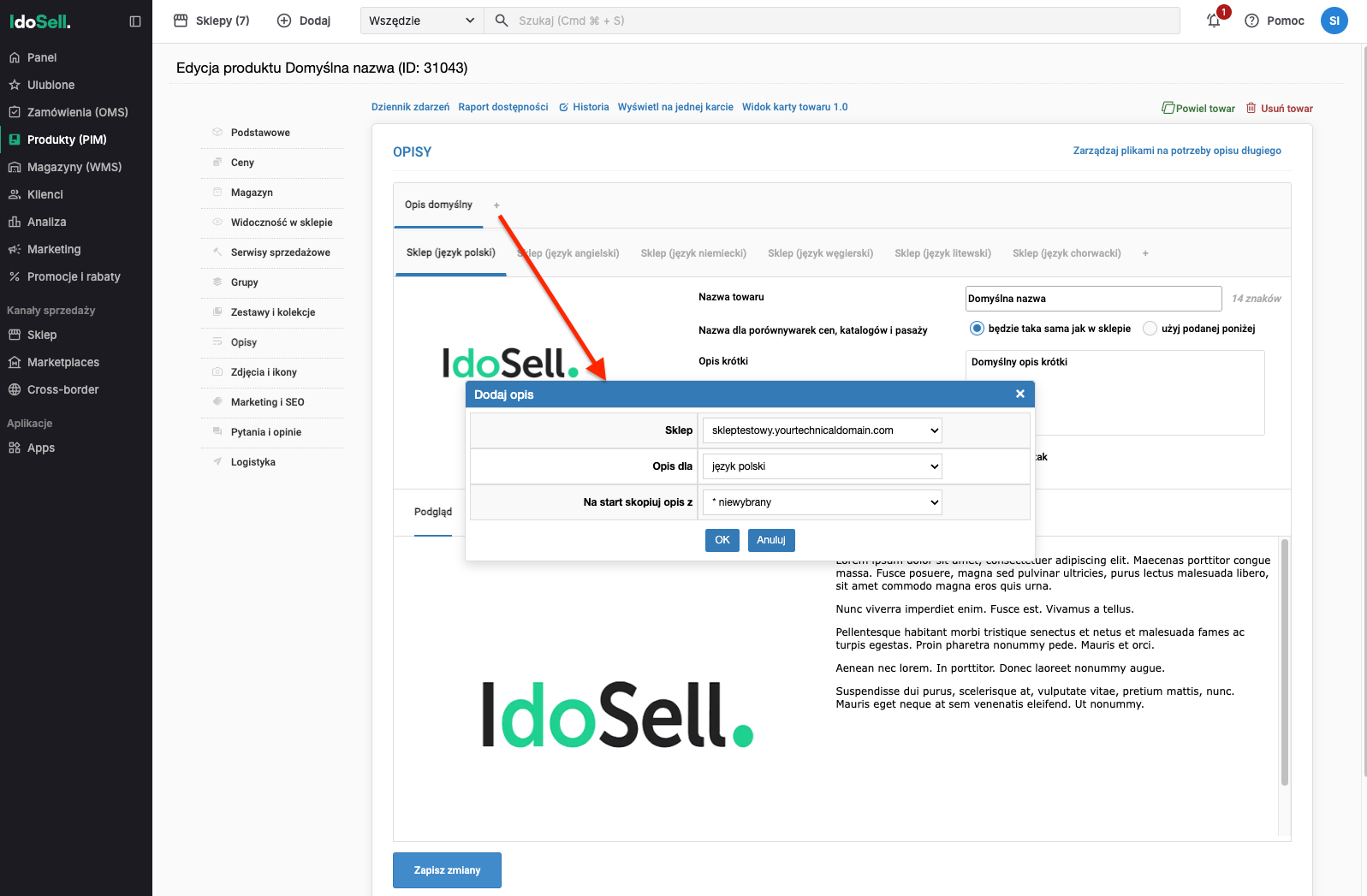Open Raport dostępności link

click(503, 107)
